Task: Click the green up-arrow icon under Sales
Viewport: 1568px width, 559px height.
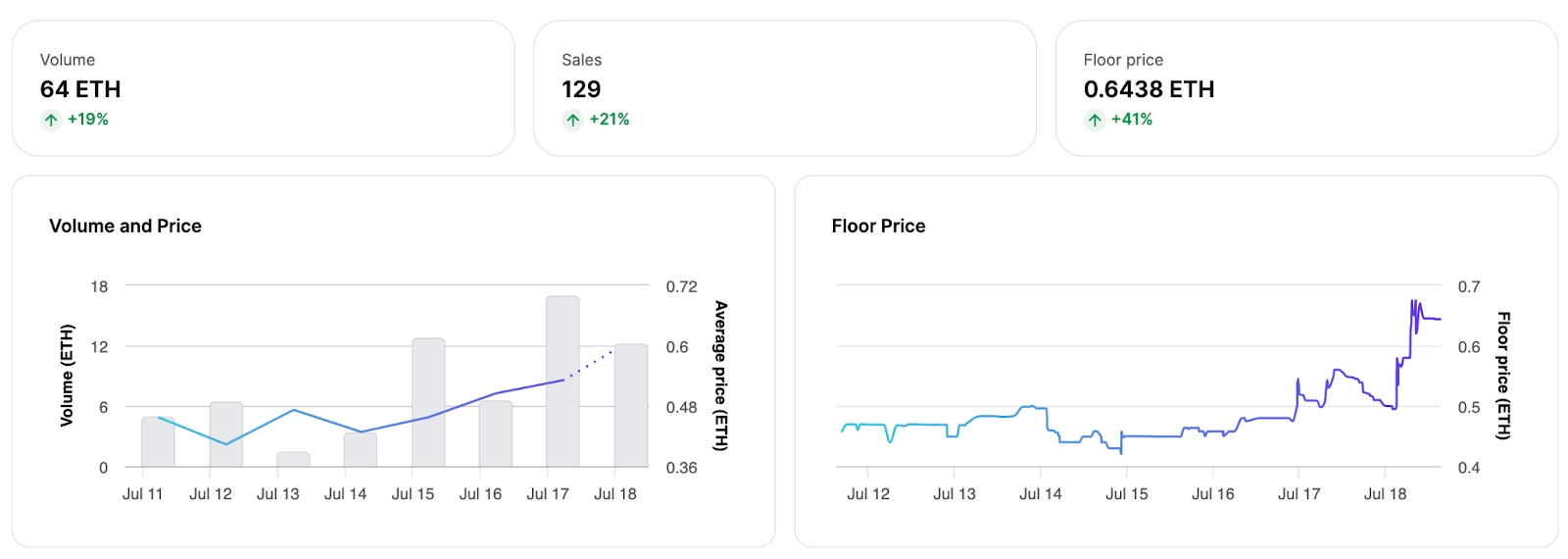Action: 572,120
